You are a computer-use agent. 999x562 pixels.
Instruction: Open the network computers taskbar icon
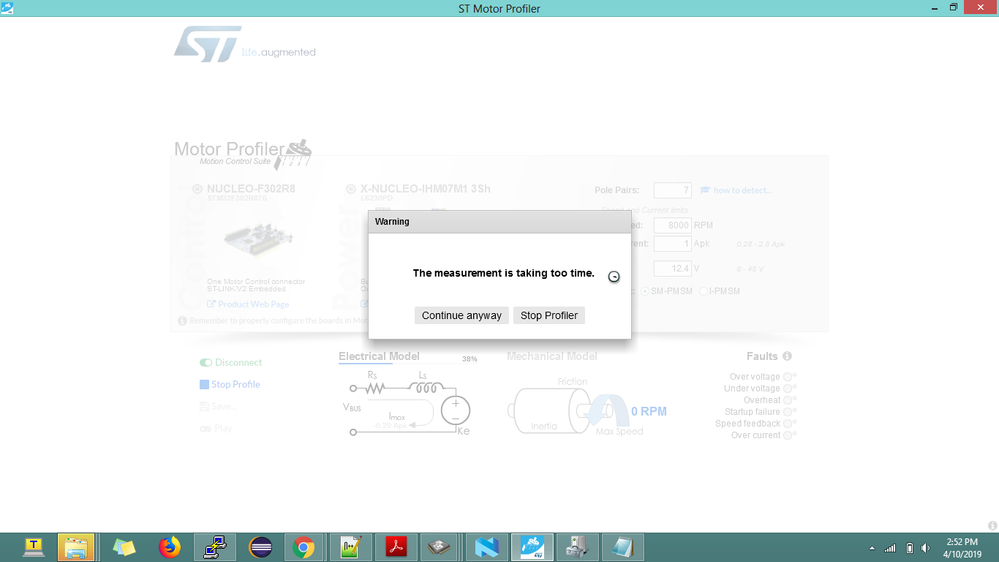[215, 547]
